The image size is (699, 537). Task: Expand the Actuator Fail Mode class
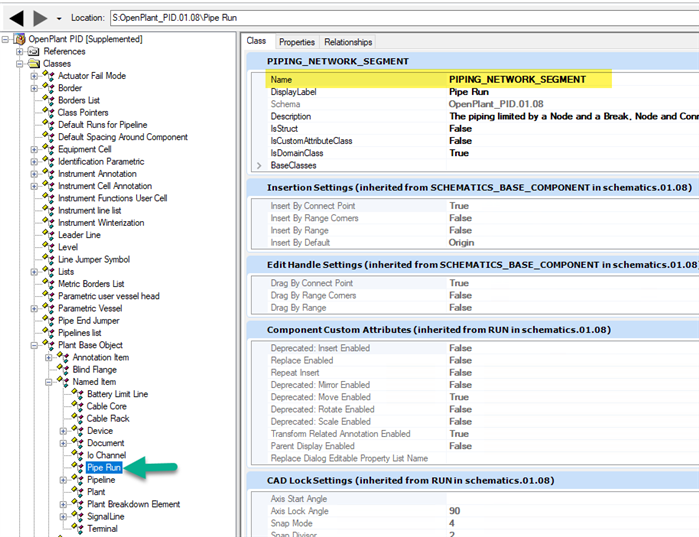click(x=34, y=76)
